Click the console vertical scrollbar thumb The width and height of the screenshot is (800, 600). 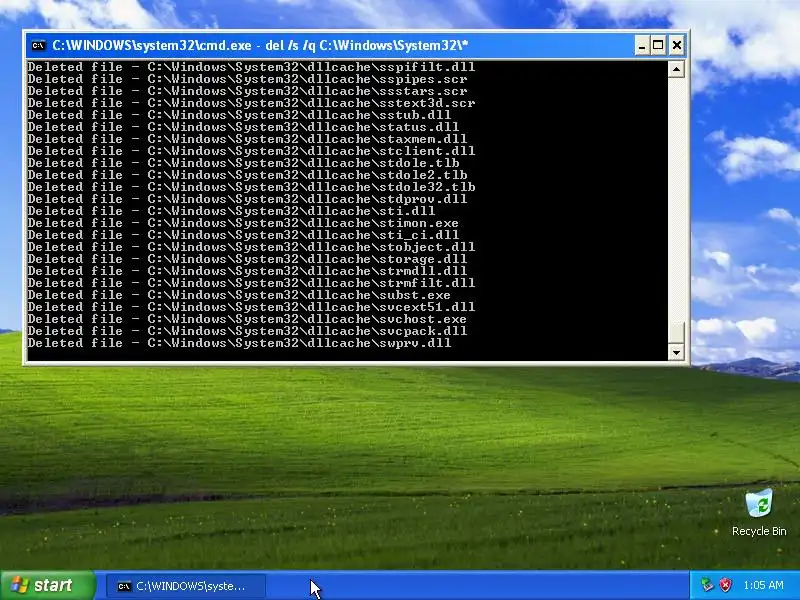(x=676, y=333)
